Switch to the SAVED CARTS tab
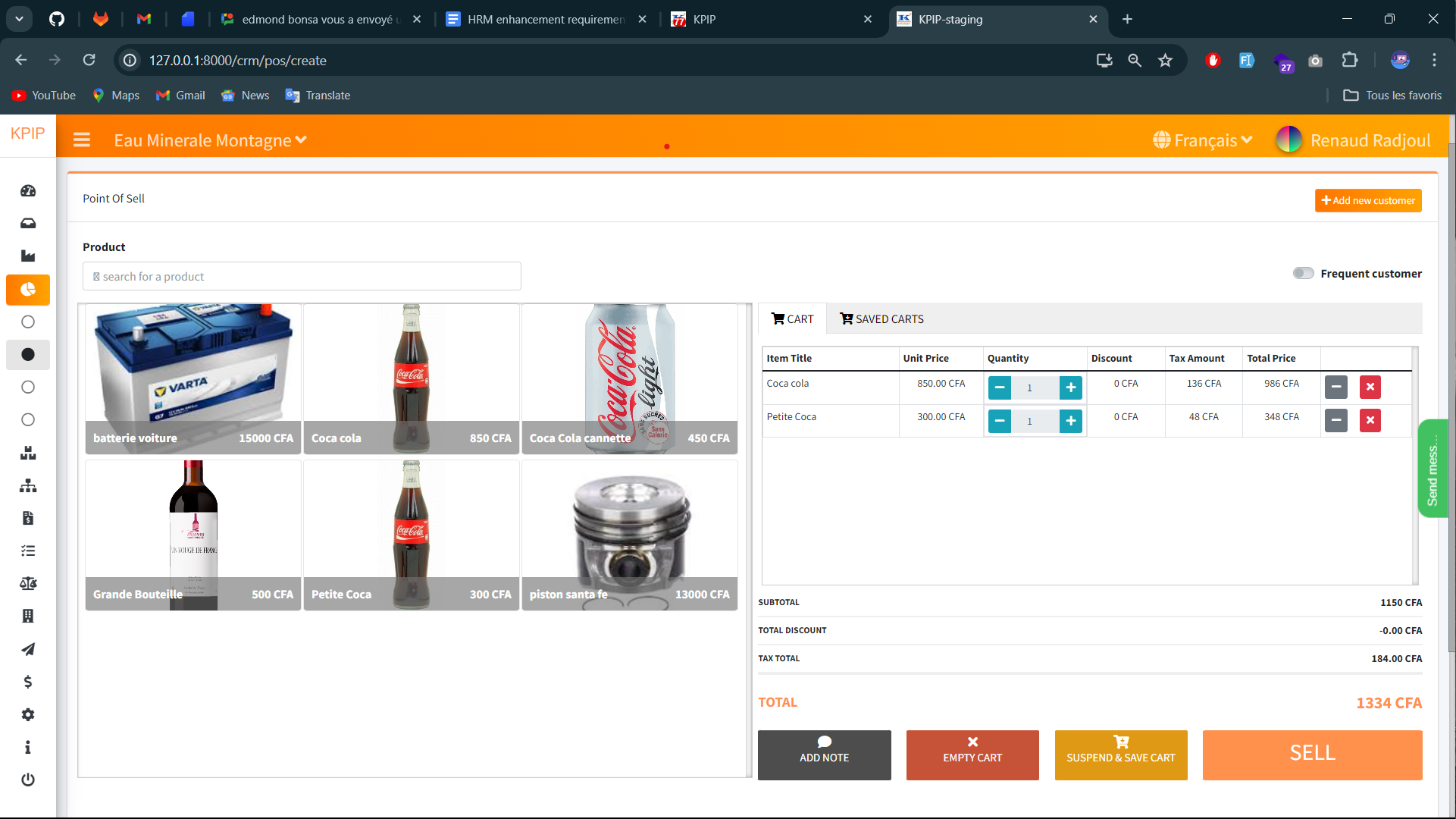 coord(881,319)
